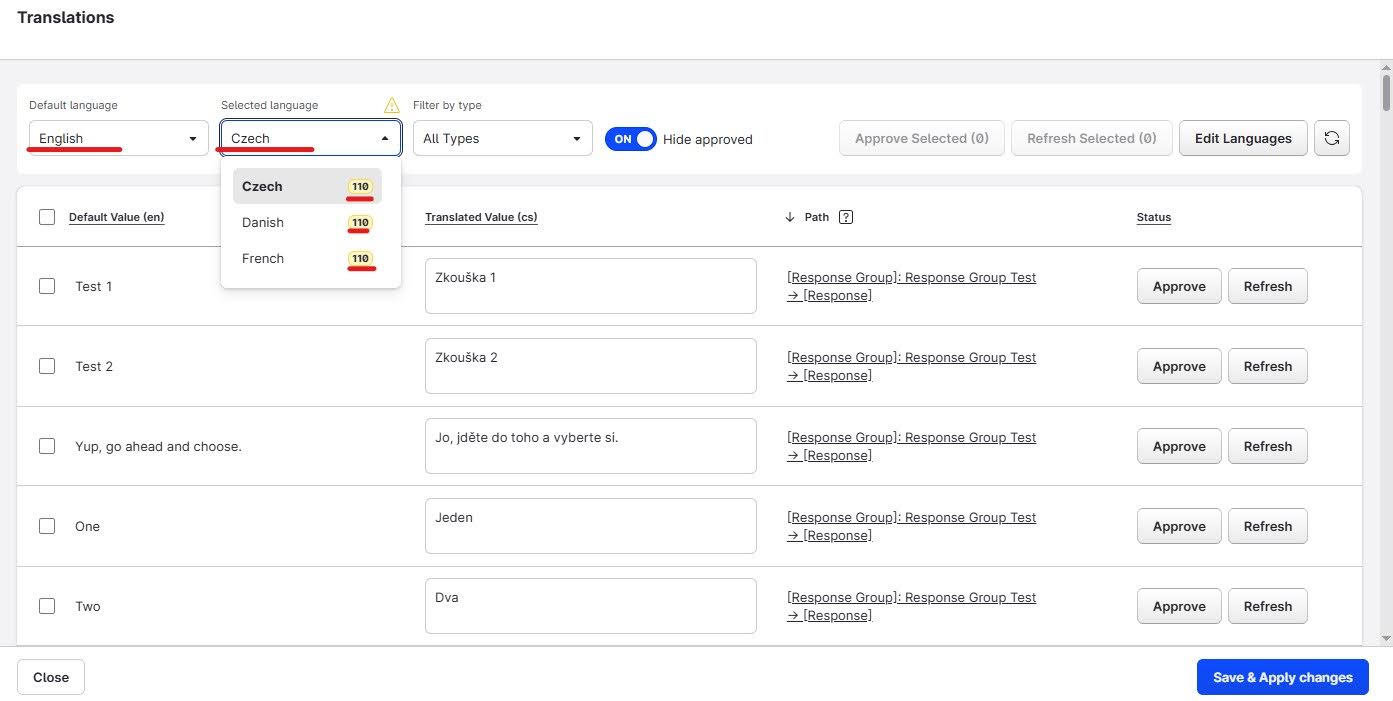
Task: Check the select-all header checkbox
Action: pos(47,217)
